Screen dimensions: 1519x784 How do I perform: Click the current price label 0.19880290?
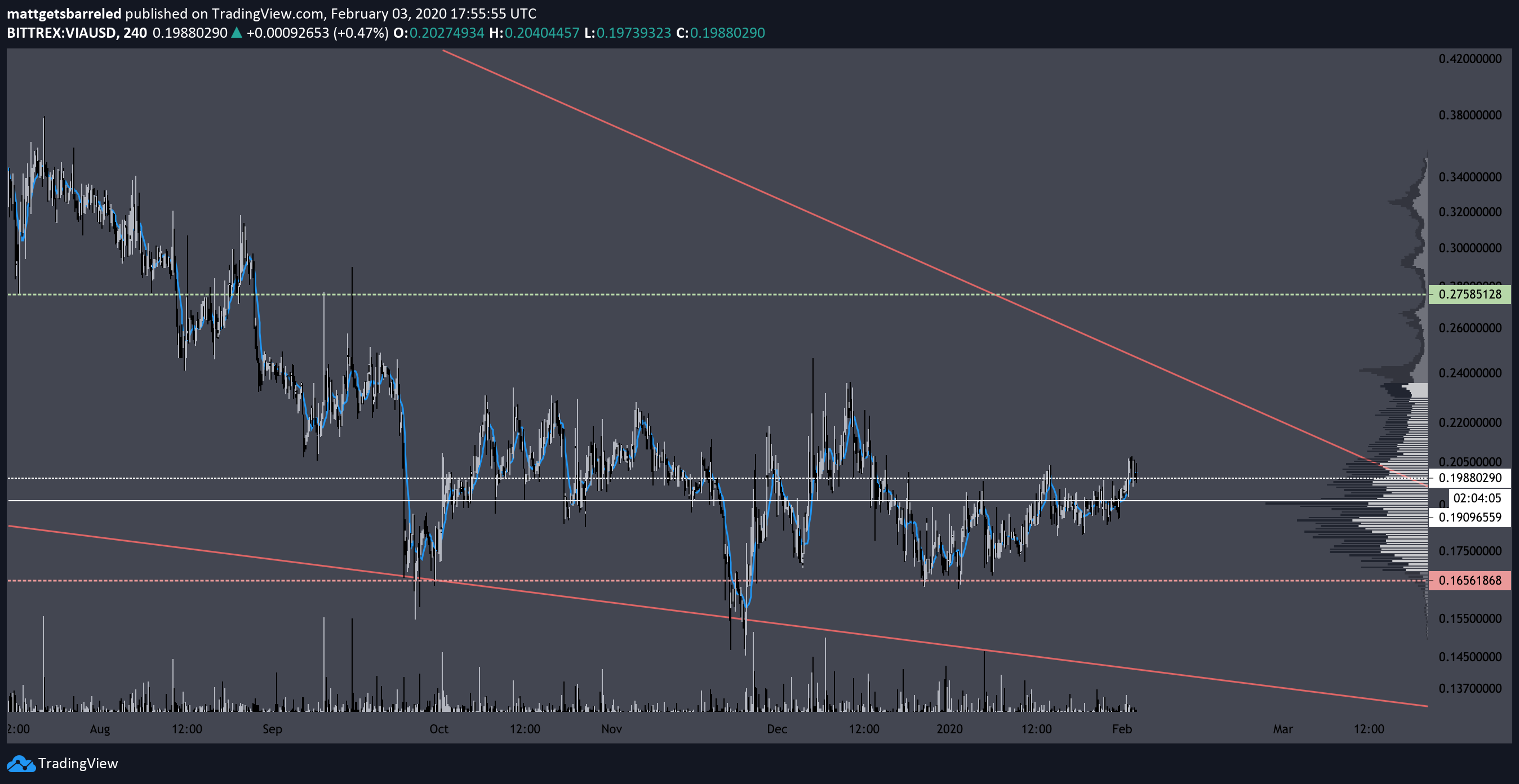click(1469, 478)
